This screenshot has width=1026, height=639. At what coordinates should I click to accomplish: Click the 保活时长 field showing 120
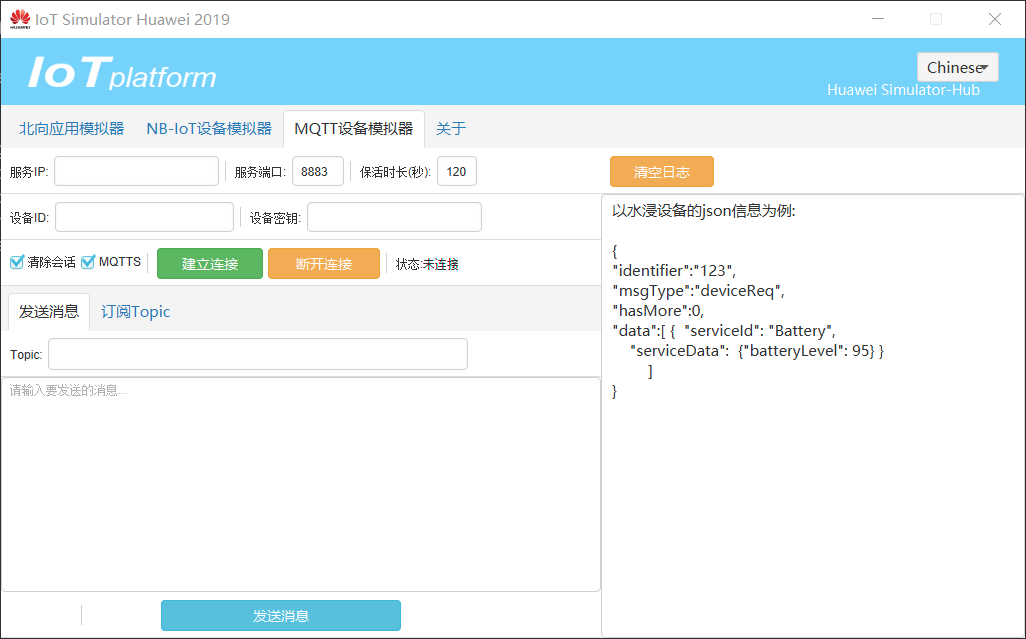[457, 171]
